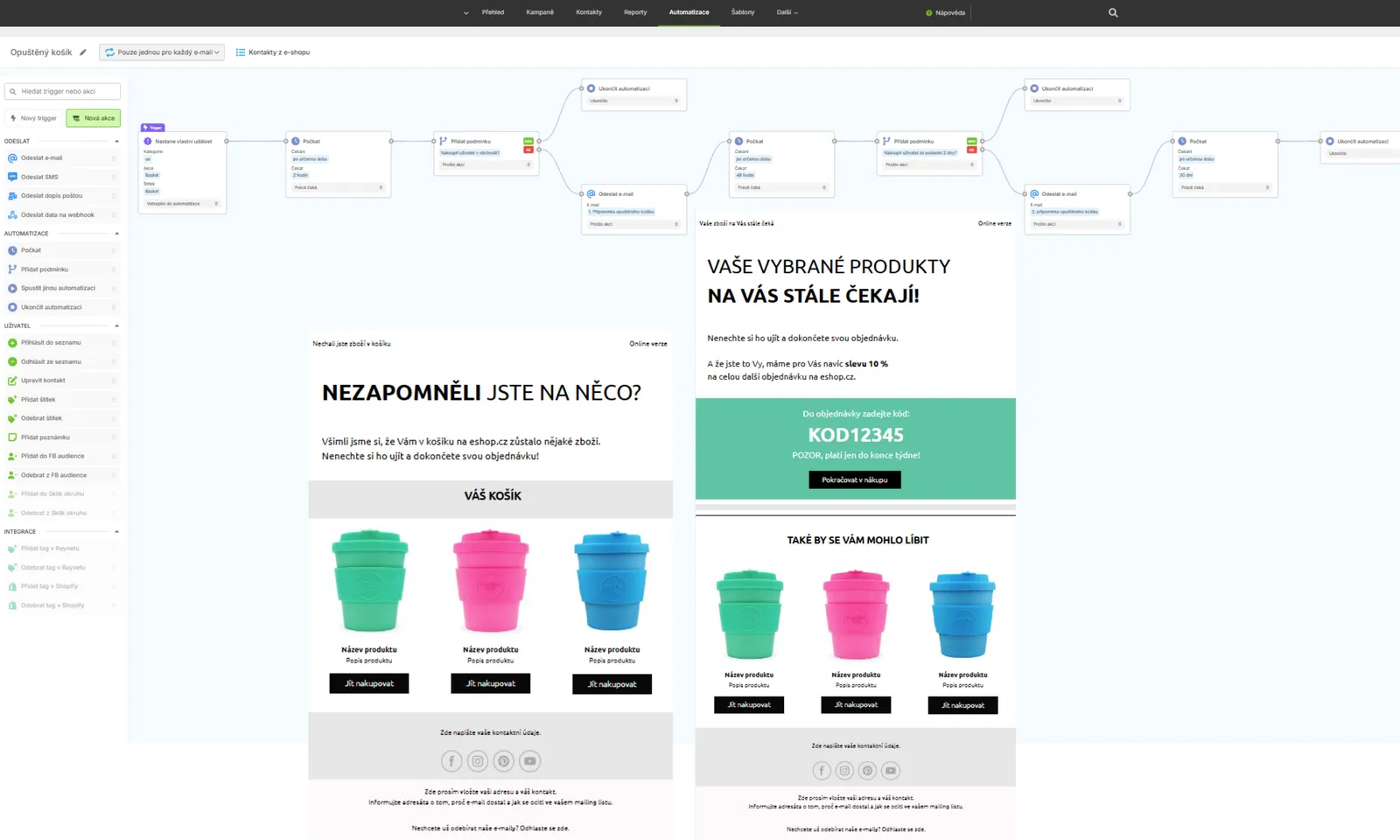Click Jít nakupovat under pink cup in Také by se vám mohlo líbit
The image size is (1400, 840).
click(856, 704)
